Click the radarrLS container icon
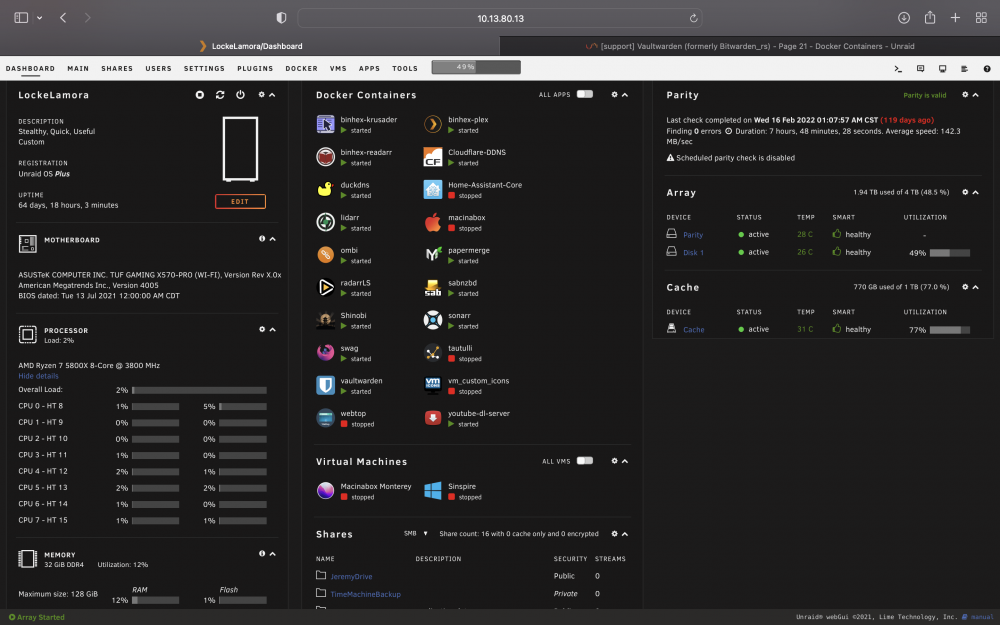Screen dimensions: 1000x625 point(325,287)
